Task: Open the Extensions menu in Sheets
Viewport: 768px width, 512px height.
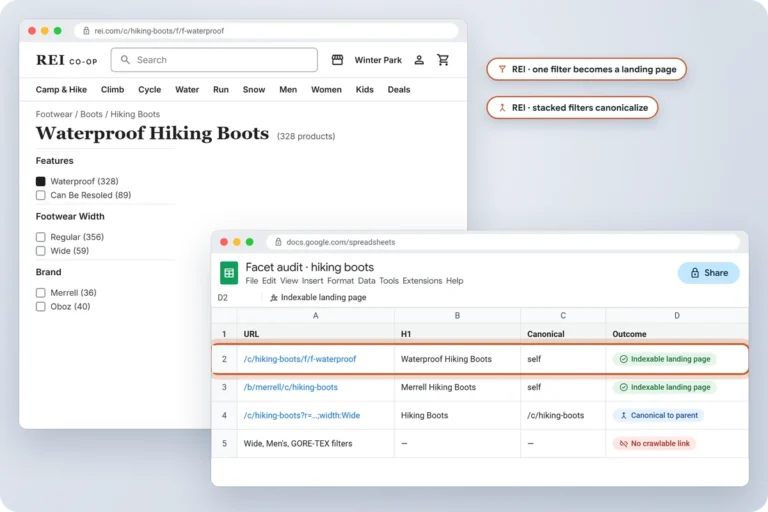Action: (422, 281)
